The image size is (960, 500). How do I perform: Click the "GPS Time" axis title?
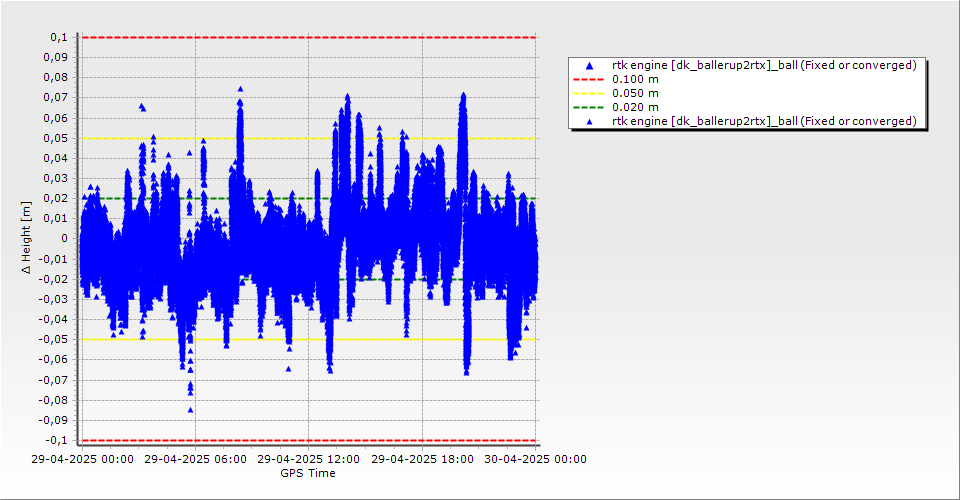point(308,473)
